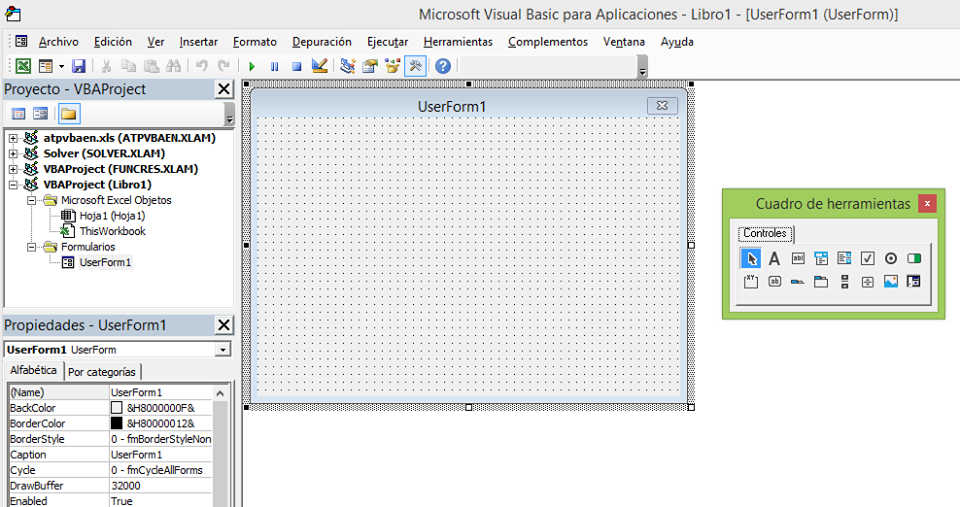The image size is (960, 507).
Task: Click the Caption property value field
Action: [x=160, y=454]
